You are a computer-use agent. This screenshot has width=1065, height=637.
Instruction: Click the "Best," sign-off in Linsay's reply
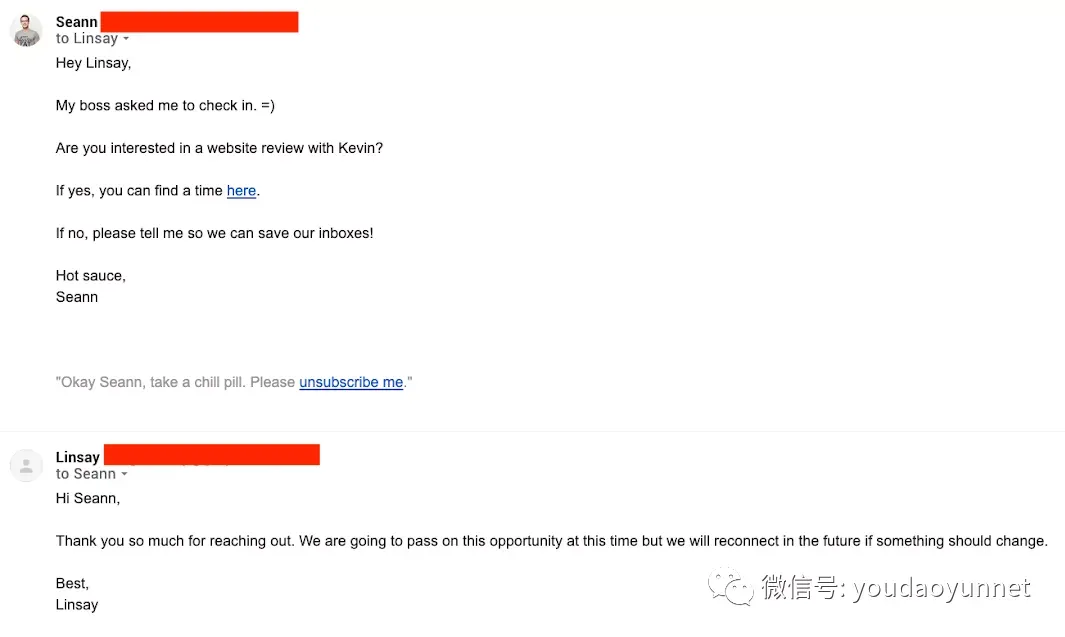(x=72, y=583)
